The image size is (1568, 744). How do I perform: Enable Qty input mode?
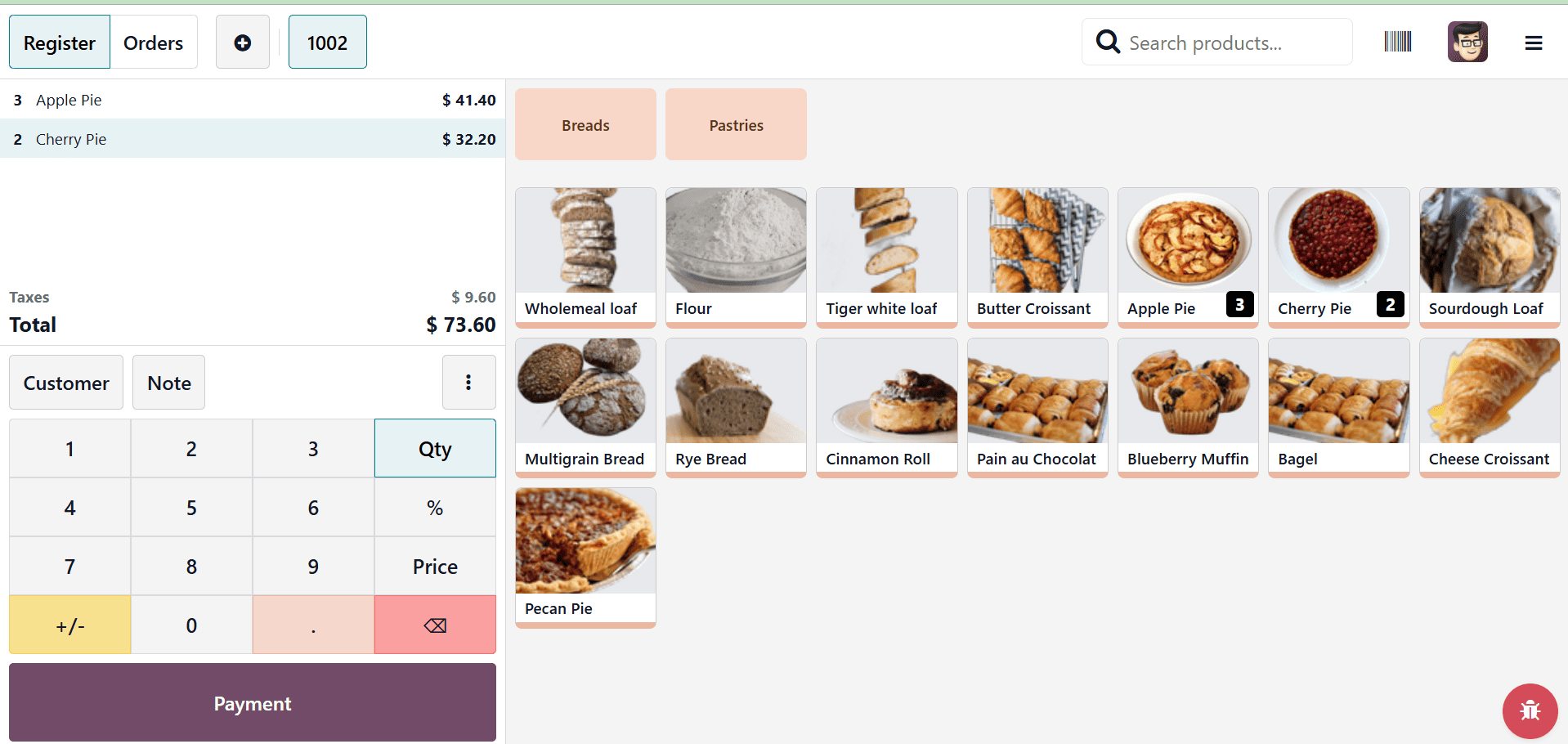434,448
